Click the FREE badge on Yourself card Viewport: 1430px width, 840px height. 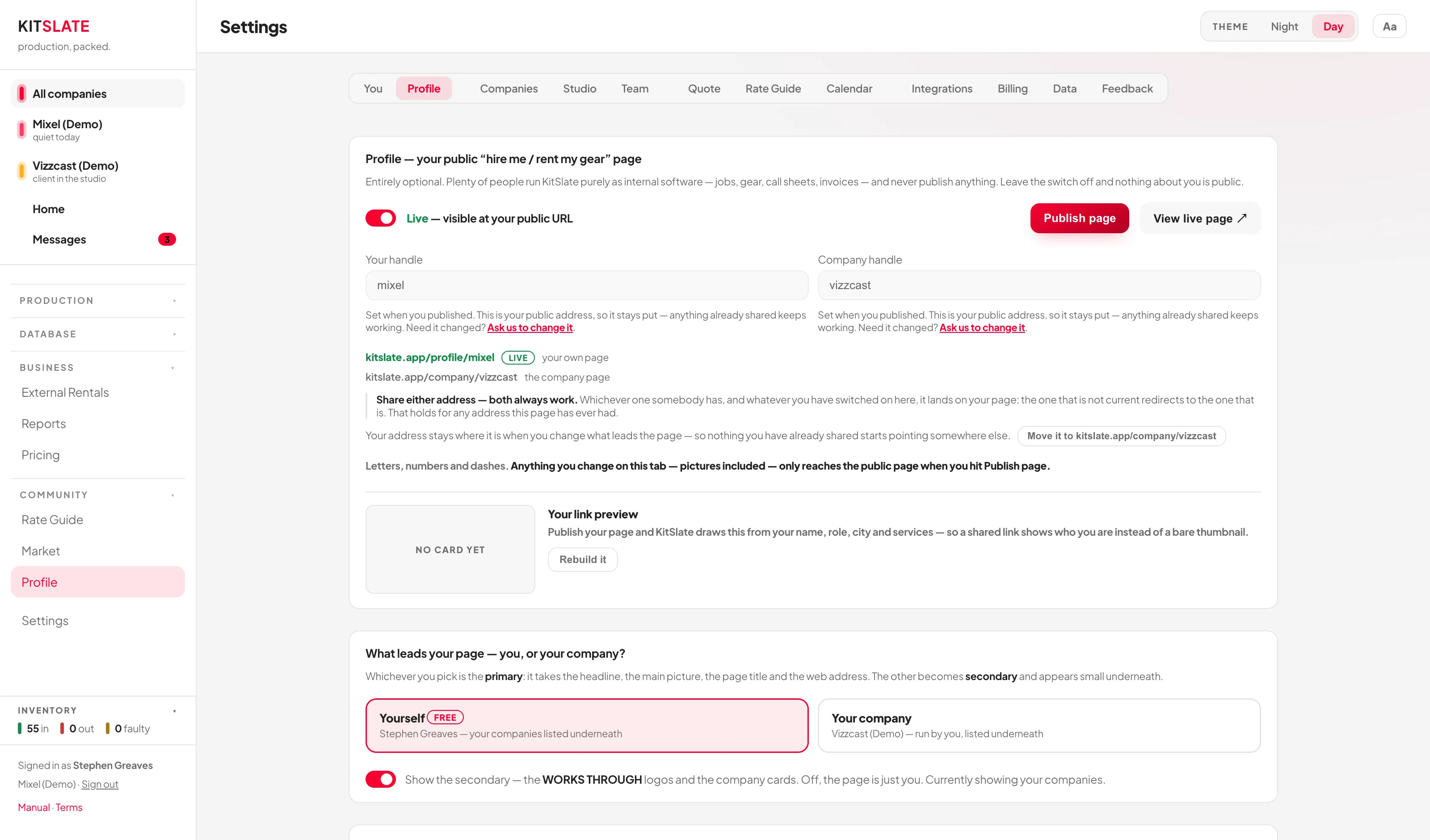(x=445, y=718)
